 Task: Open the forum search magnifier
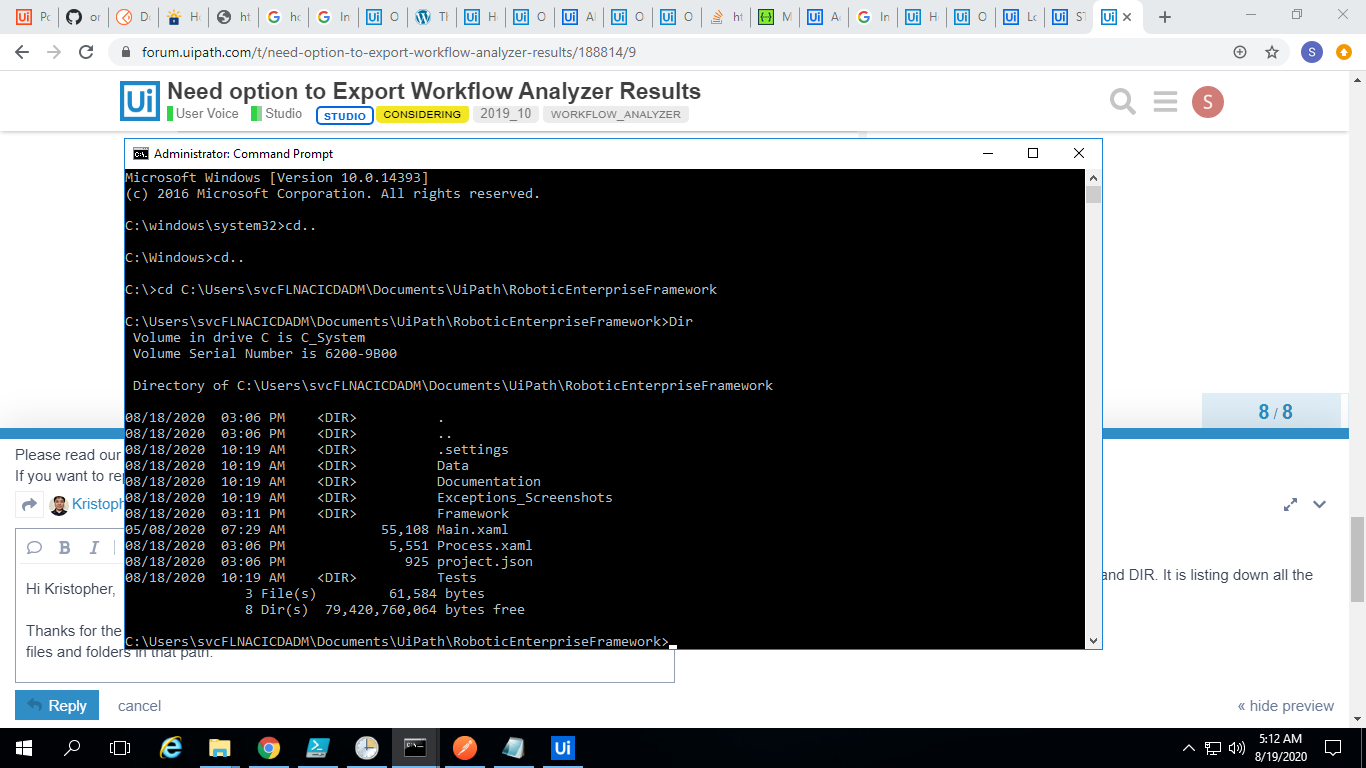click(x=1123, y=101)
